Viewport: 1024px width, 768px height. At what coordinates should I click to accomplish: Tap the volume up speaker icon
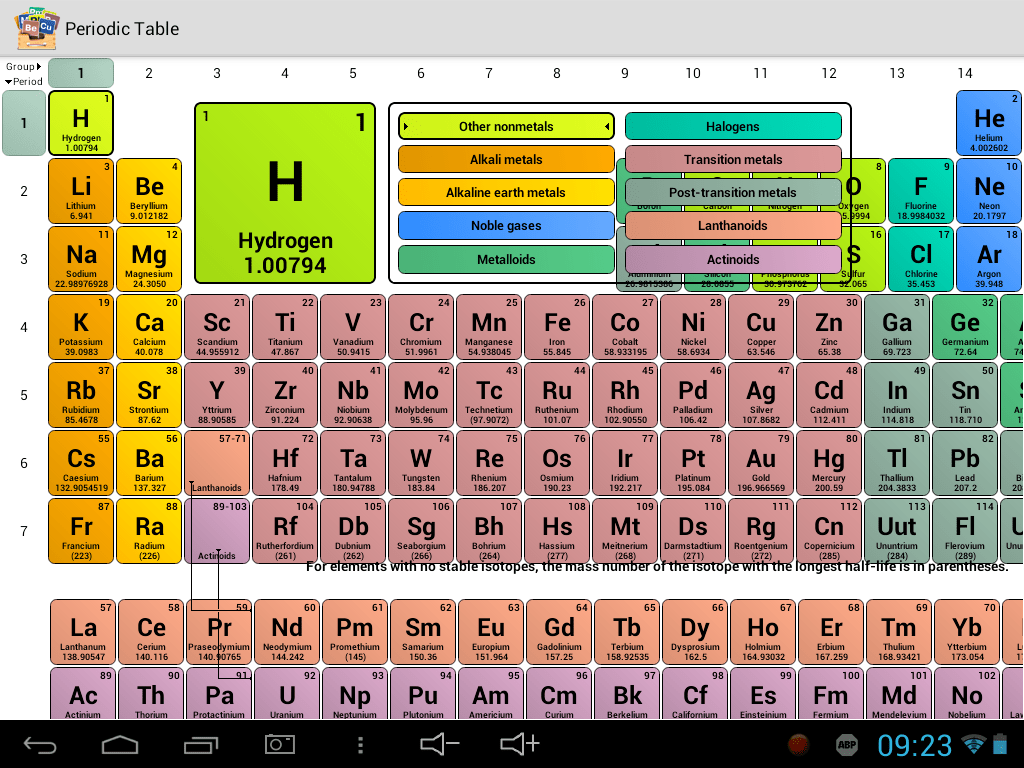[520, 744]
